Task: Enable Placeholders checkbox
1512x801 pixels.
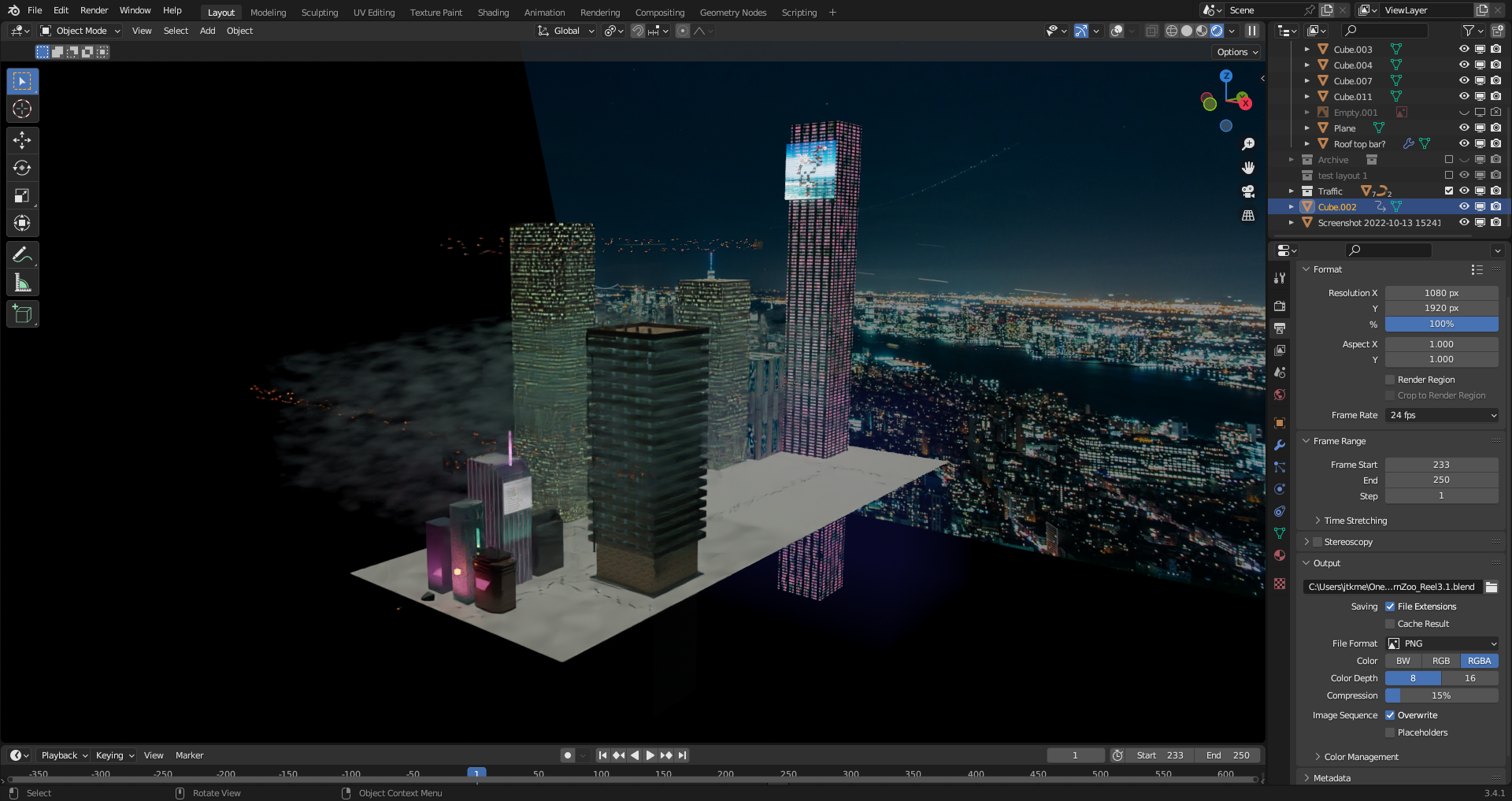Action: (x=1391, y=732)
